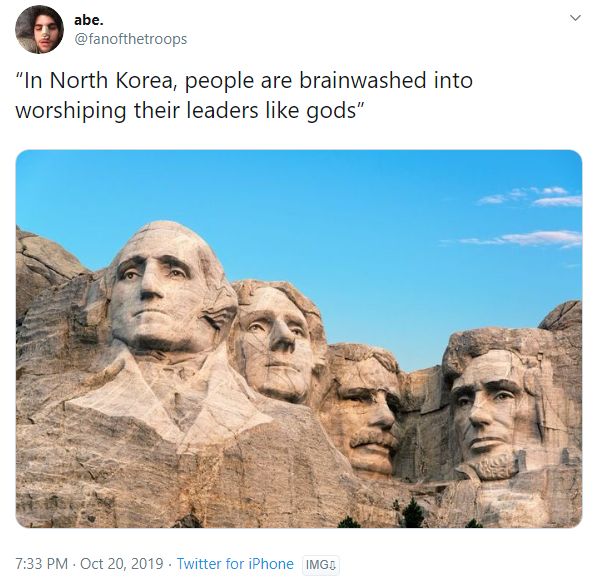594x585 pixels.
Task: Open the attached Mount Rushmore photo
Action: pos(299,339)
